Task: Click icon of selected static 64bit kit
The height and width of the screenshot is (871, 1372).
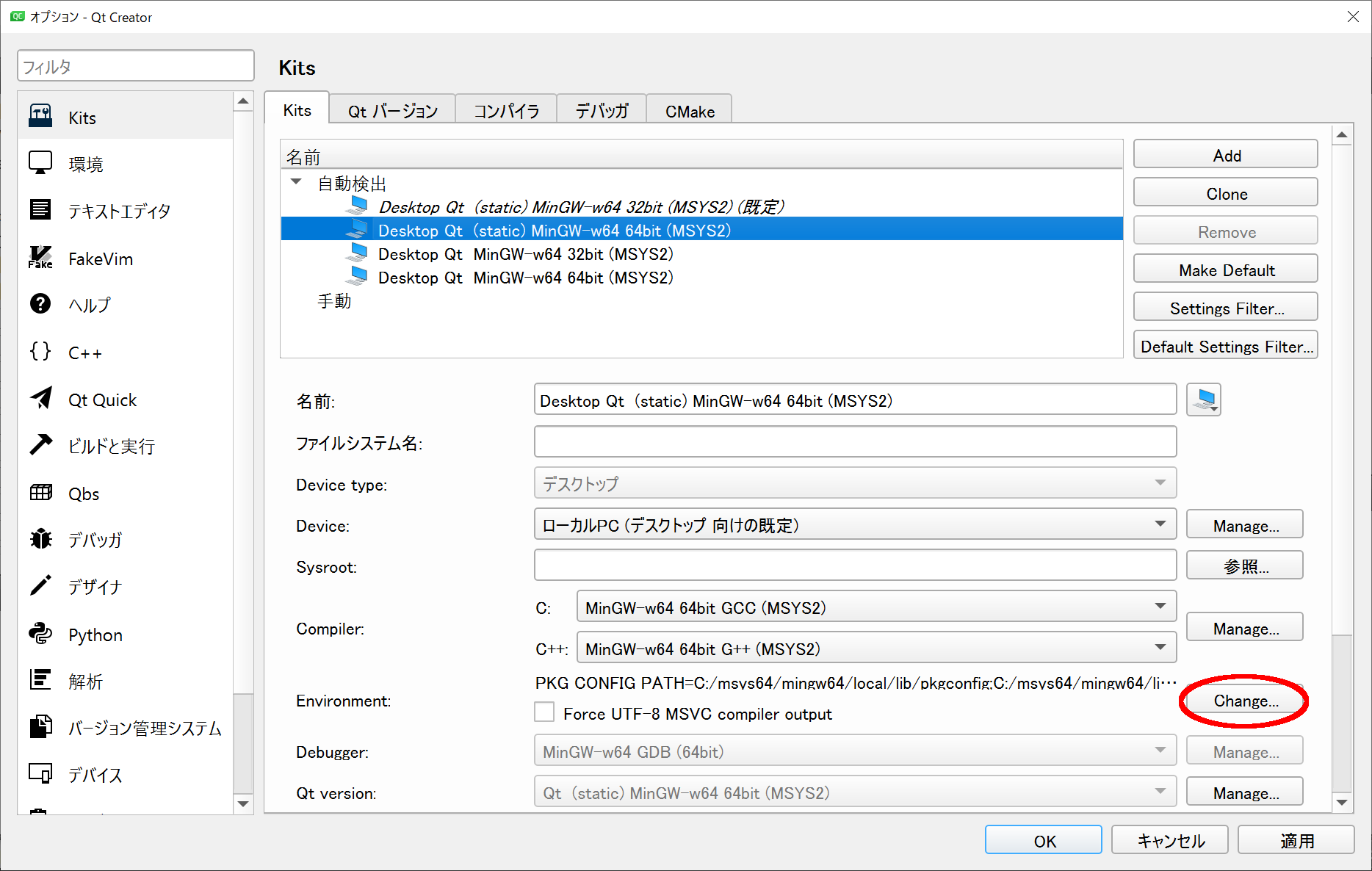Action: click(358, 229)
